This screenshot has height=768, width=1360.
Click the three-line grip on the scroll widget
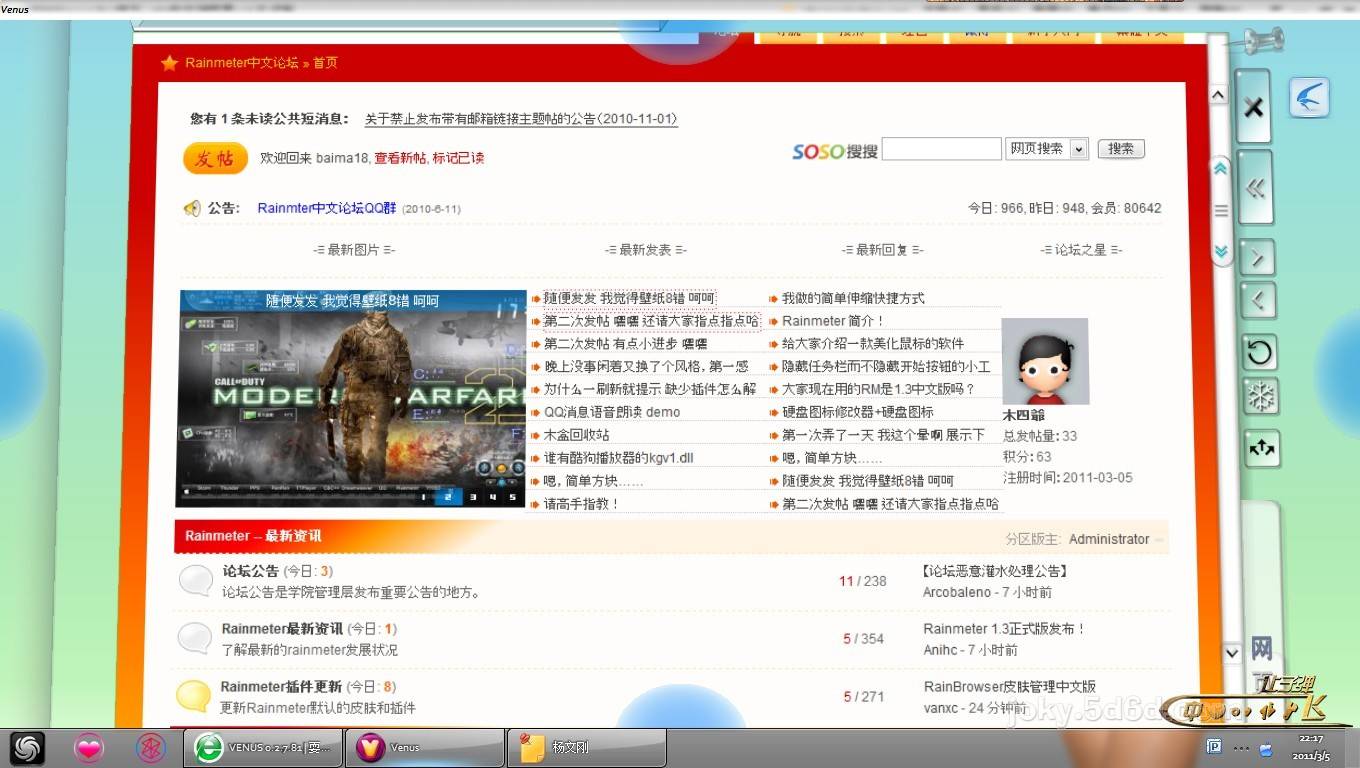[1221, 210]
